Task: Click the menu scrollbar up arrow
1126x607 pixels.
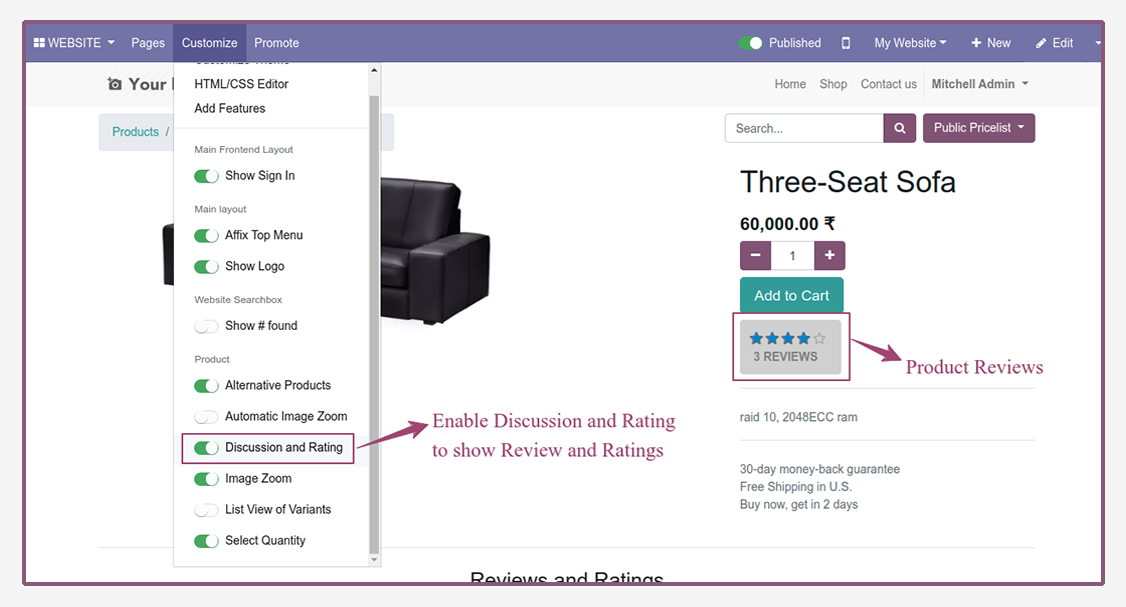Action: point(374,70)
